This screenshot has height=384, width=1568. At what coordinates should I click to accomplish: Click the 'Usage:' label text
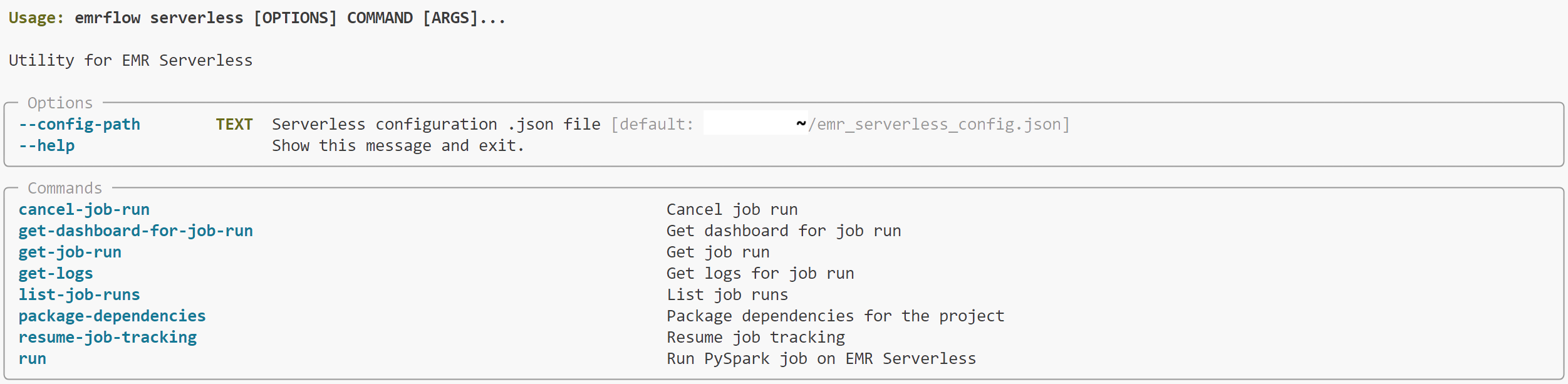[x=36, y=18]
